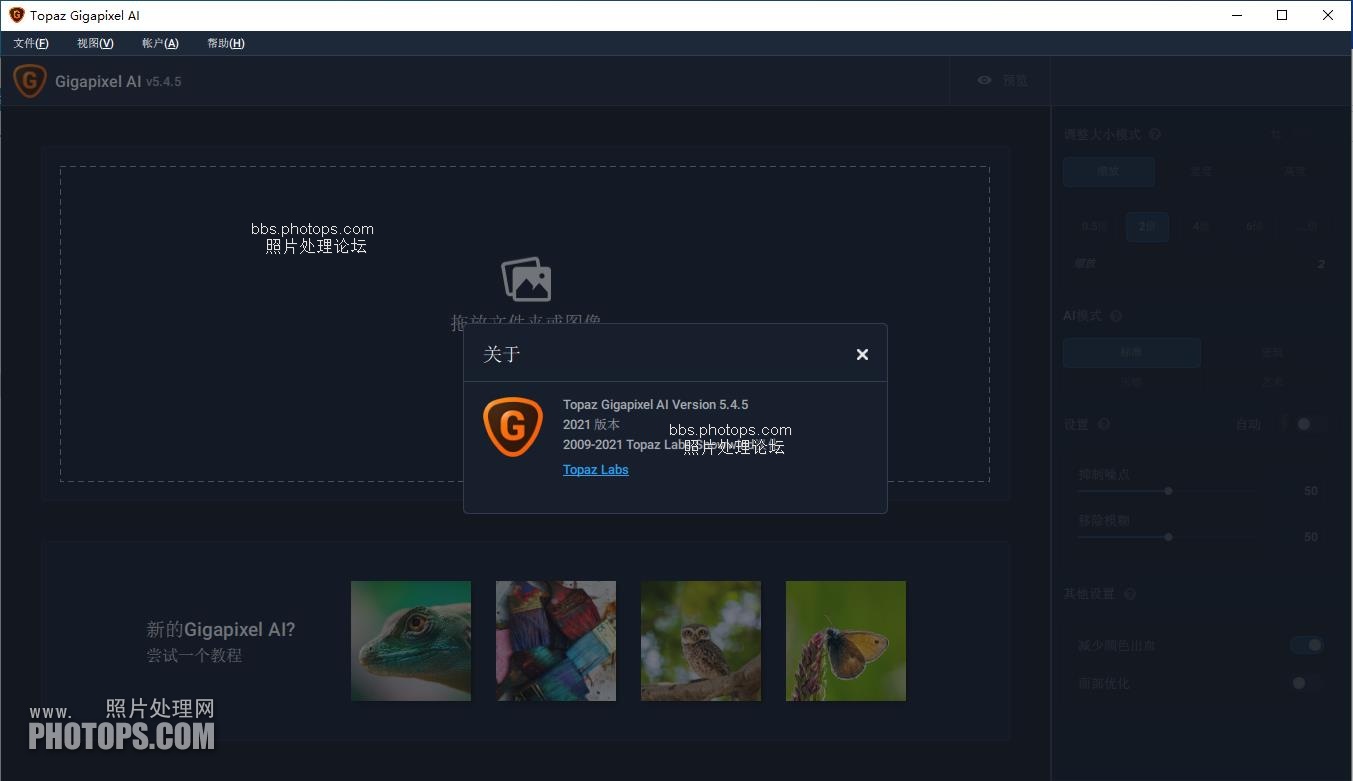Open the 文件(F) menu
The image size is (1353, 781).
[31, 43]
